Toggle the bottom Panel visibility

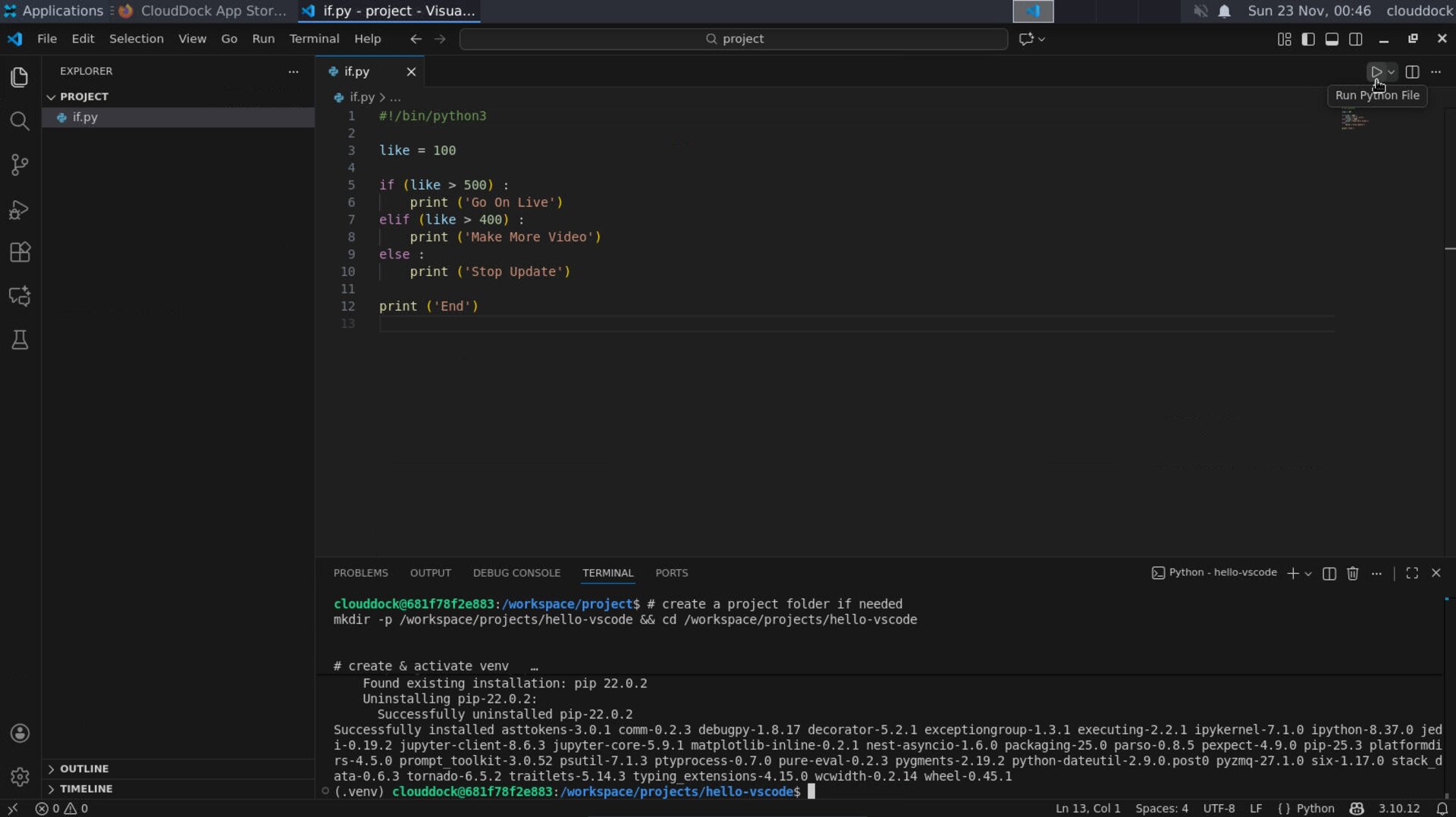(1332, 39)
